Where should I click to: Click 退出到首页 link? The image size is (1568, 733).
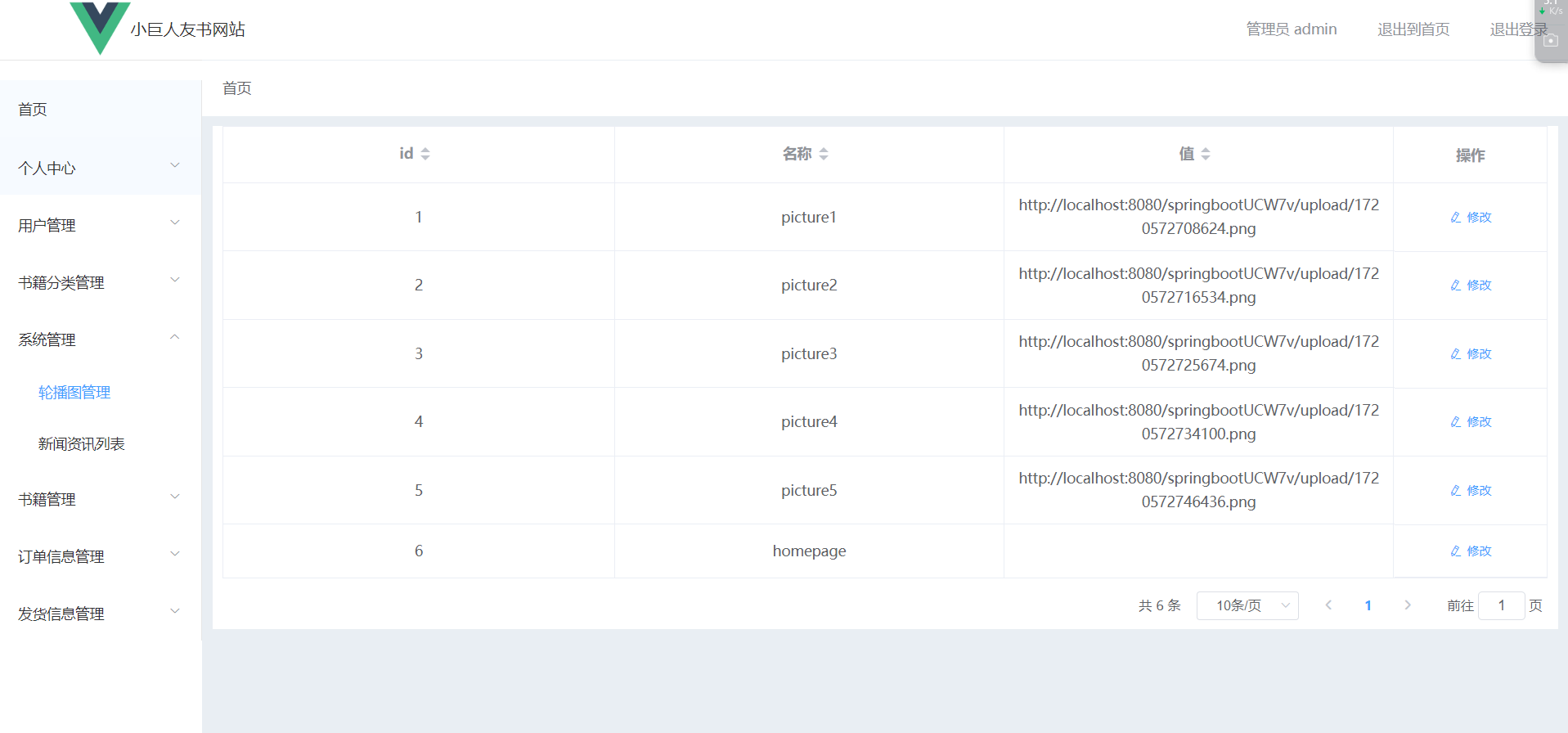(1413, 29)
